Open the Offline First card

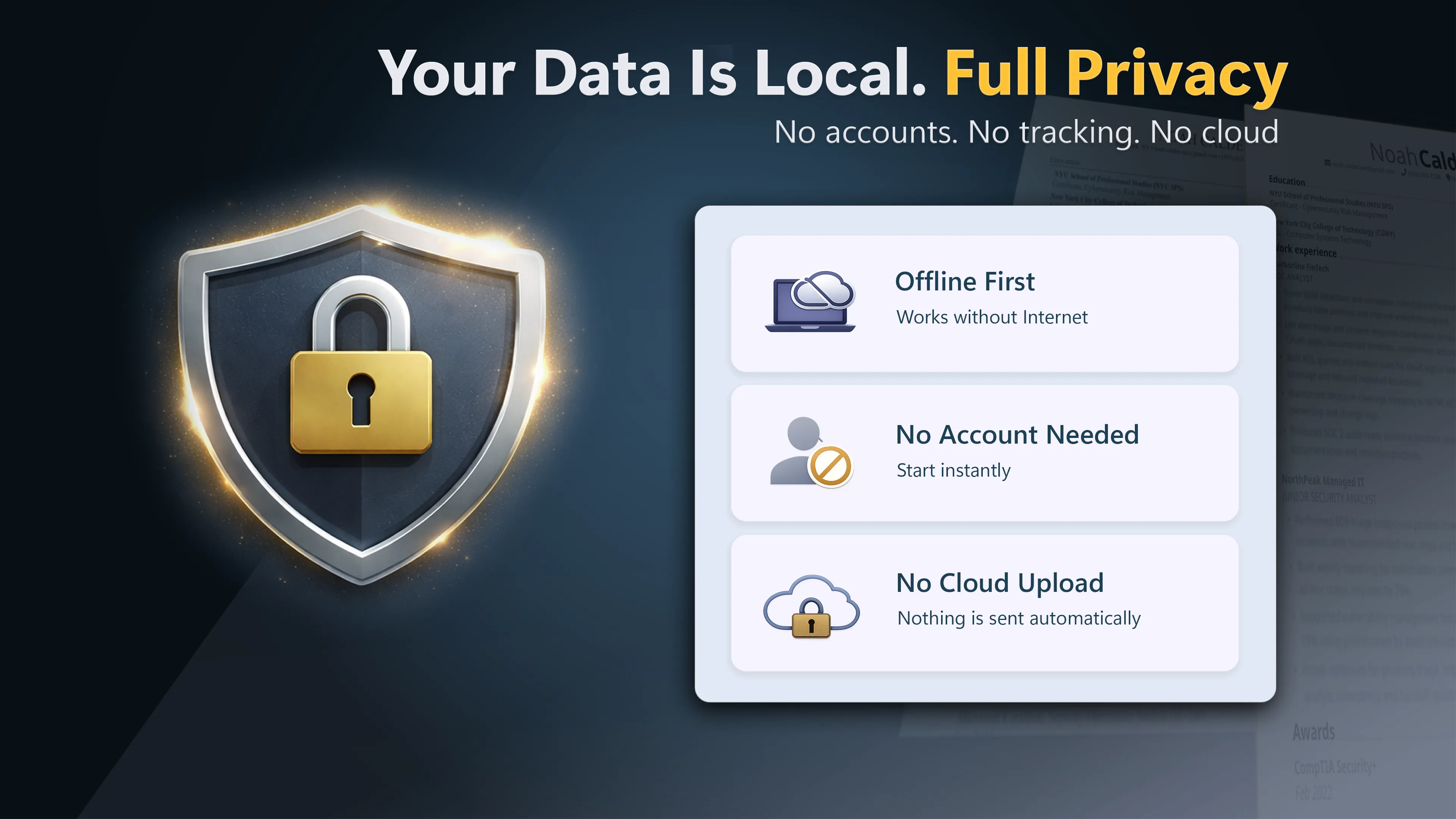tap(985, 303)
